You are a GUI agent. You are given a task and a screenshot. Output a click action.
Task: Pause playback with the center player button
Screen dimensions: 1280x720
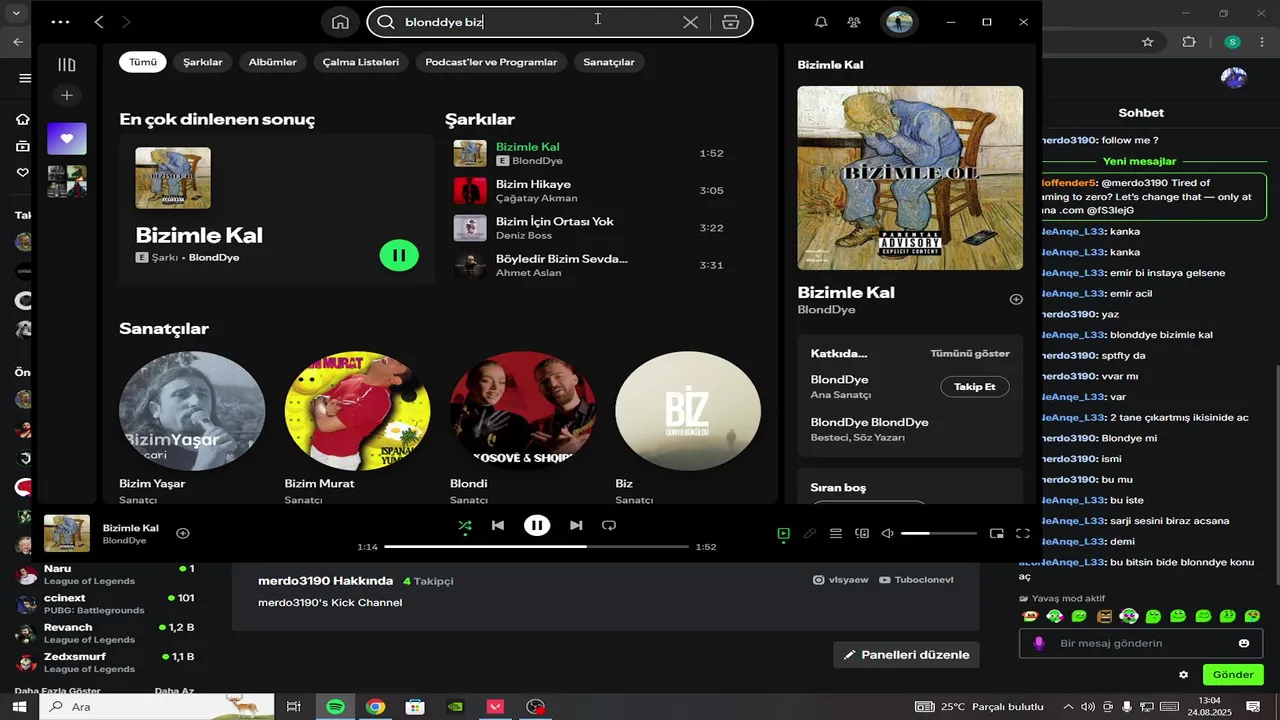click(537, 525)
